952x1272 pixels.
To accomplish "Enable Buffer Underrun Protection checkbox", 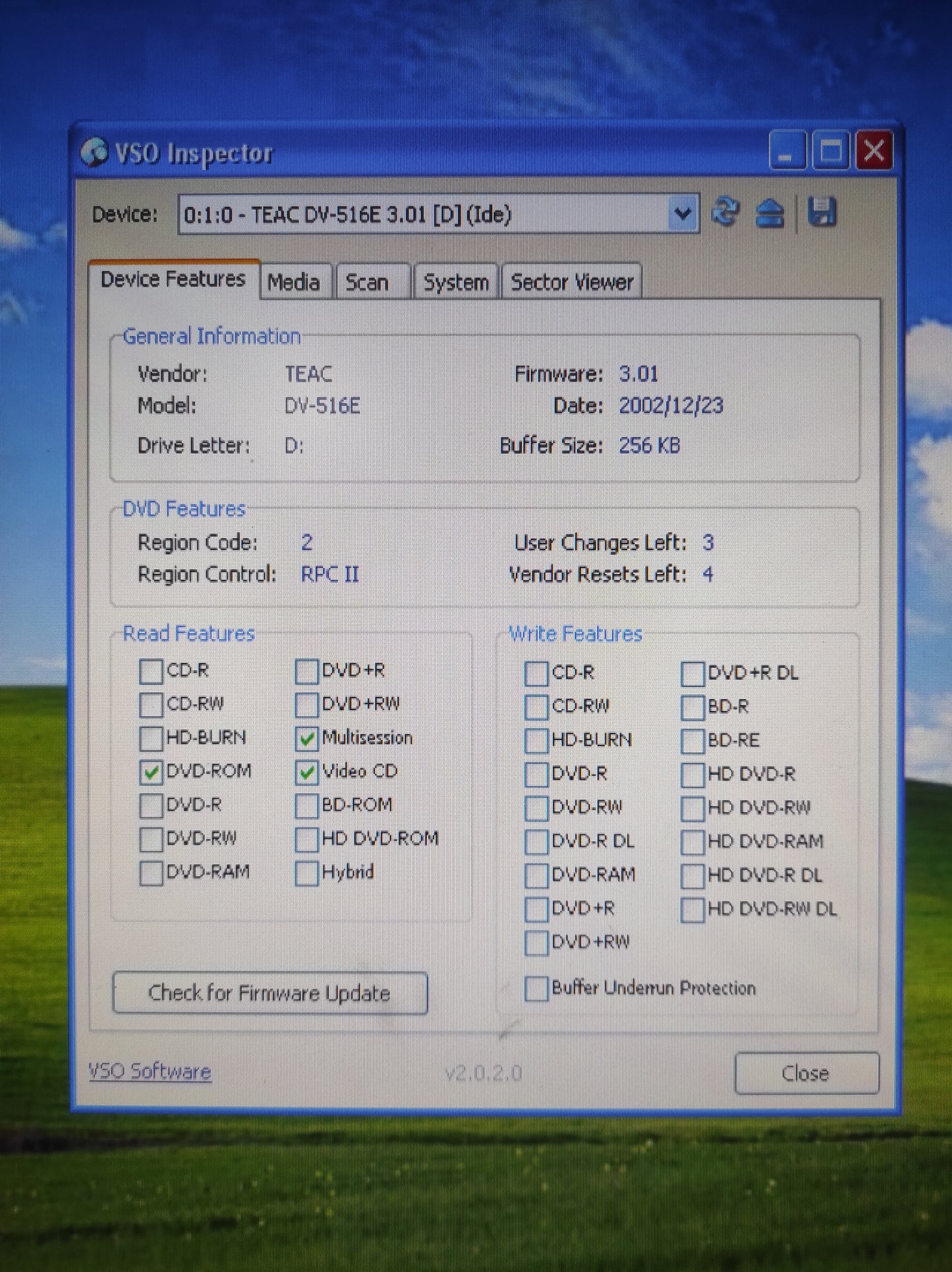I will 536,988.
